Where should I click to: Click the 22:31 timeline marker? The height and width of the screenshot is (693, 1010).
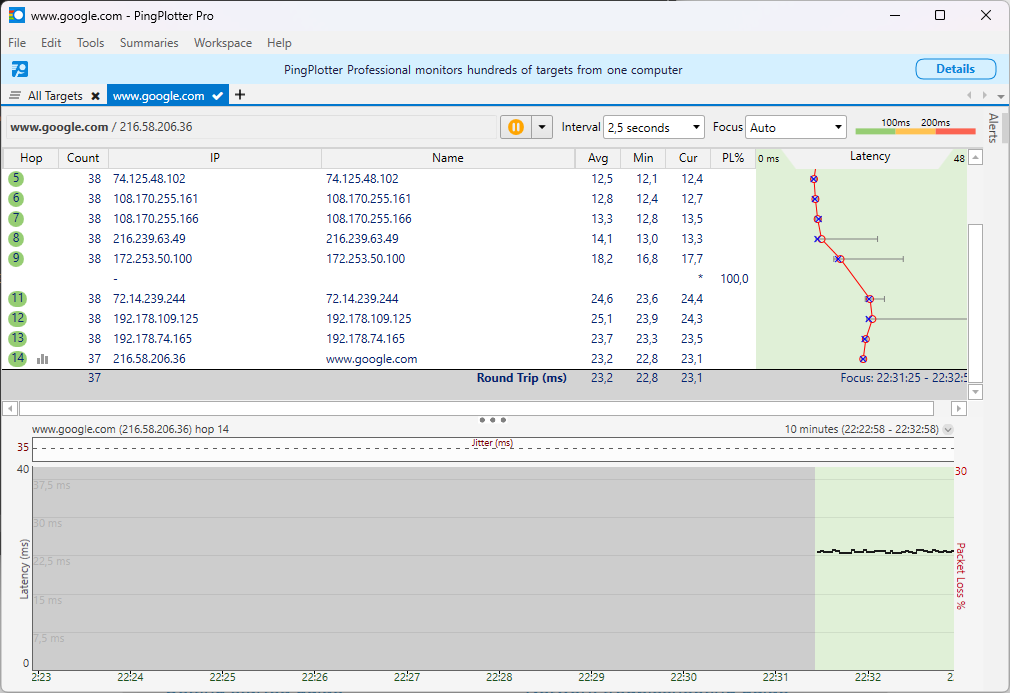point(775,677)
